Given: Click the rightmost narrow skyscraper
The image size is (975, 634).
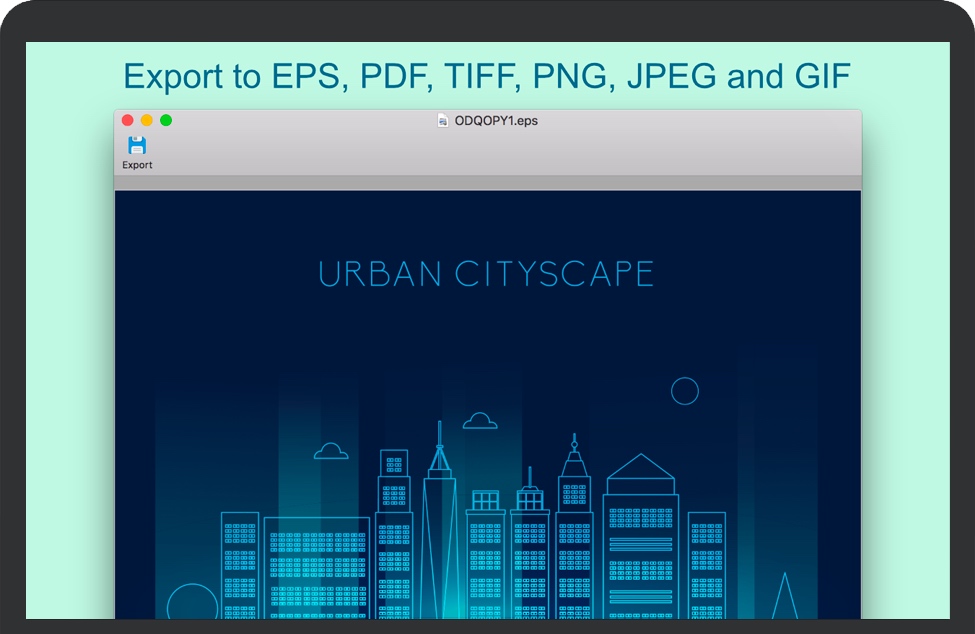Looking at the screenshot, I should point(706,565).
